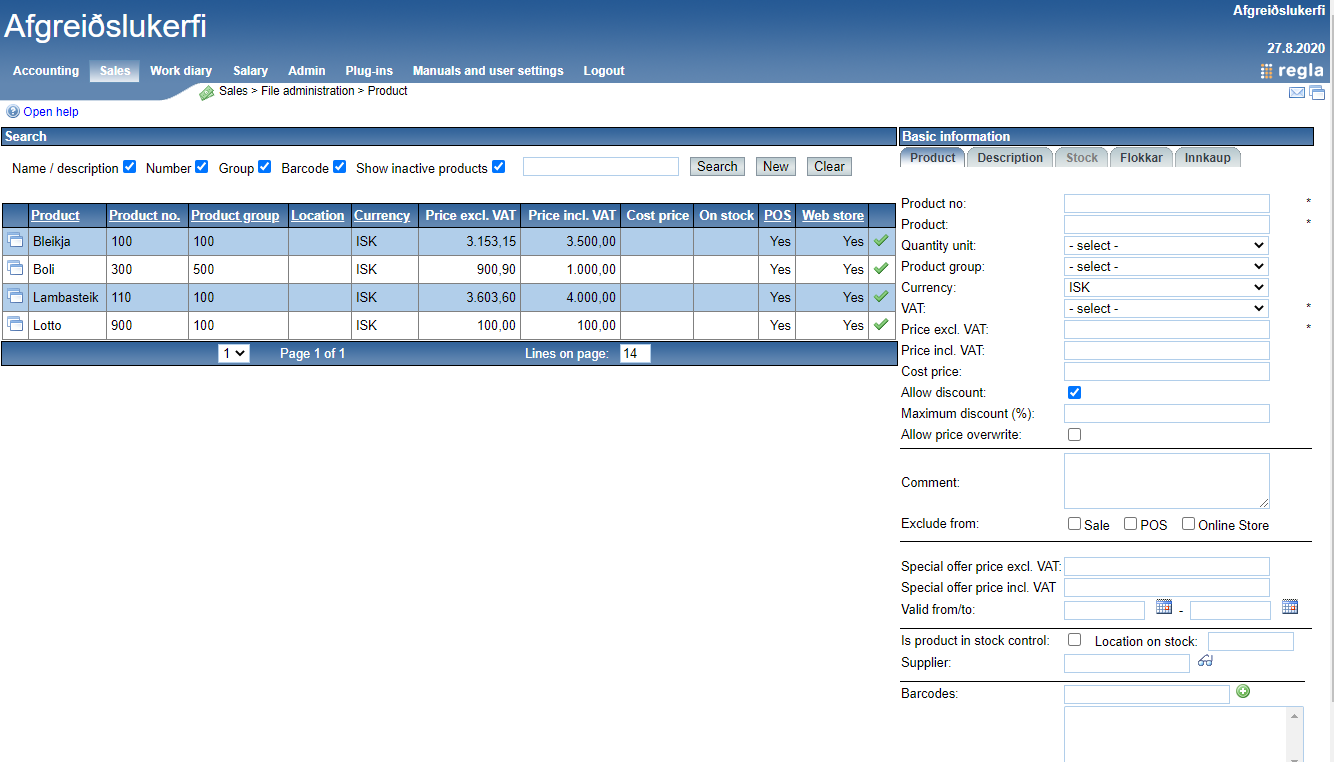Toggle Number search checkbox
The image size is (1334, 762).
tap(202, 167)
